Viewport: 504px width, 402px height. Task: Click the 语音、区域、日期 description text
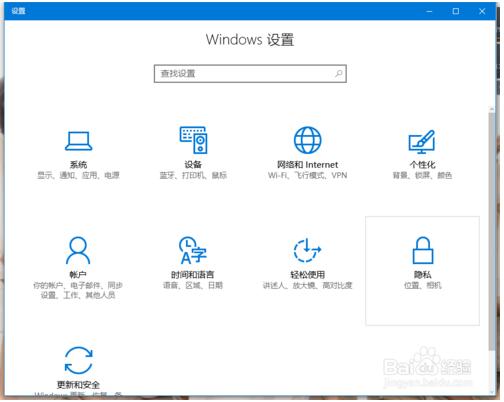tap(193, 285)
